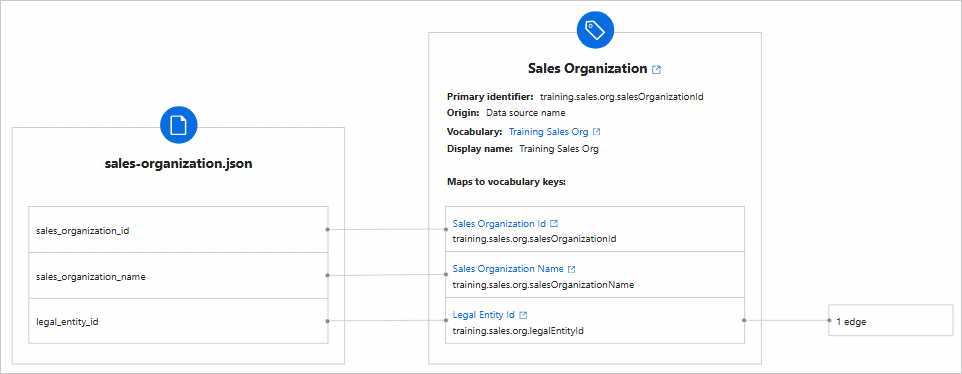Open external link icon beside Sales Organization title
This screenshot has height=374, width=962.
tap(656, 69)
